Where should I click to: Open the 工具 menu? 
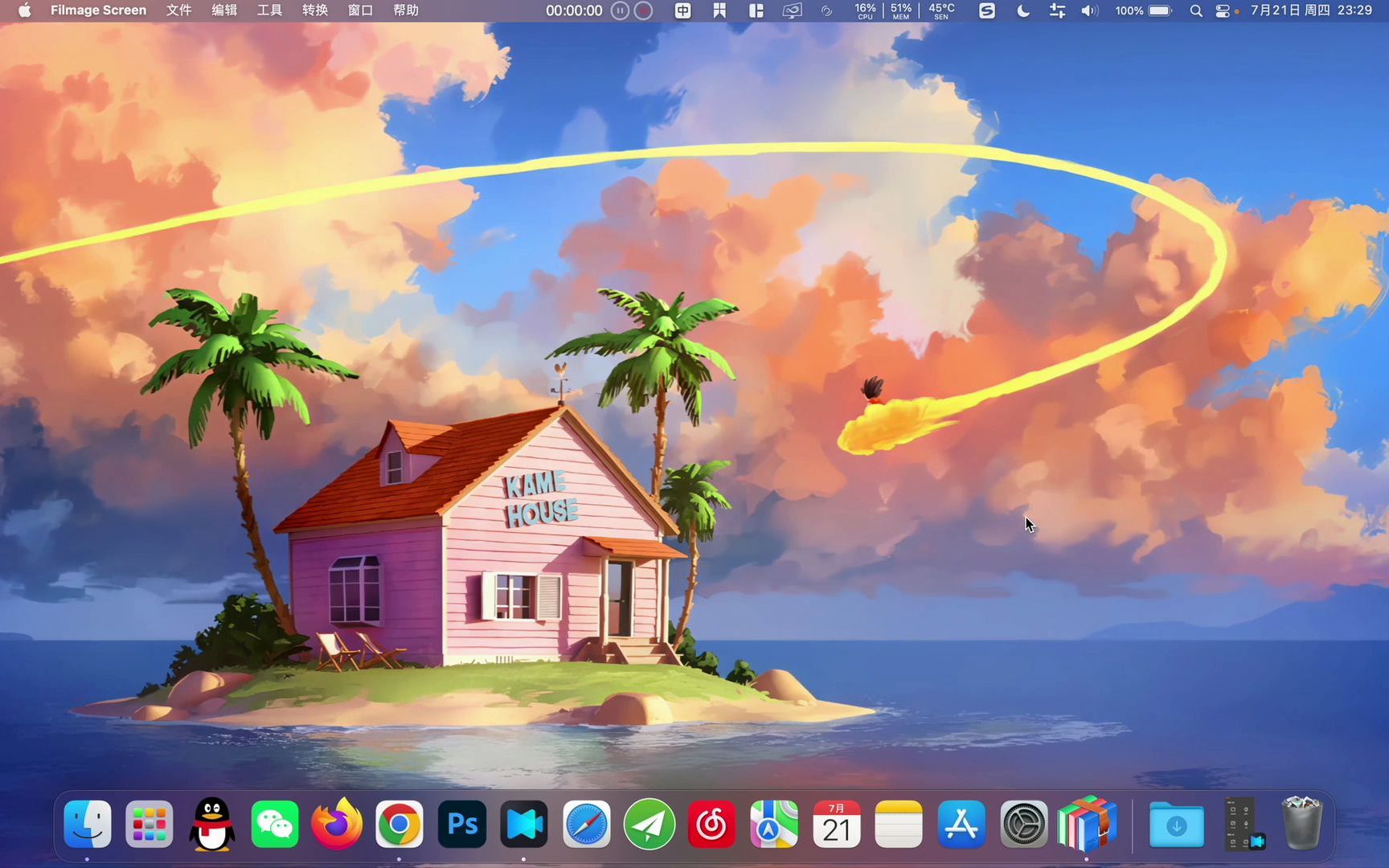tap(269, 10)
